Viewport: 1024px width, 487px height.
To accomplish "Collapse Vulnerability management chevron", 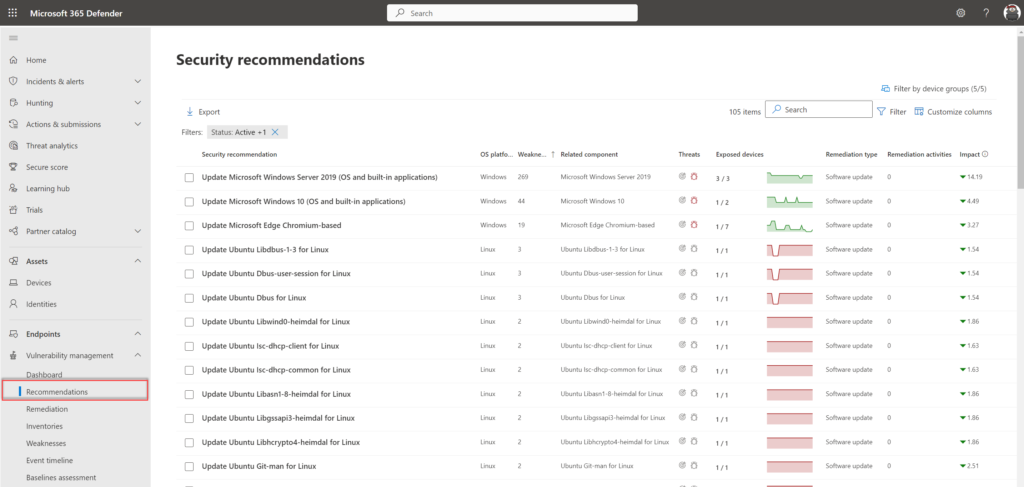I will (138, 356).
